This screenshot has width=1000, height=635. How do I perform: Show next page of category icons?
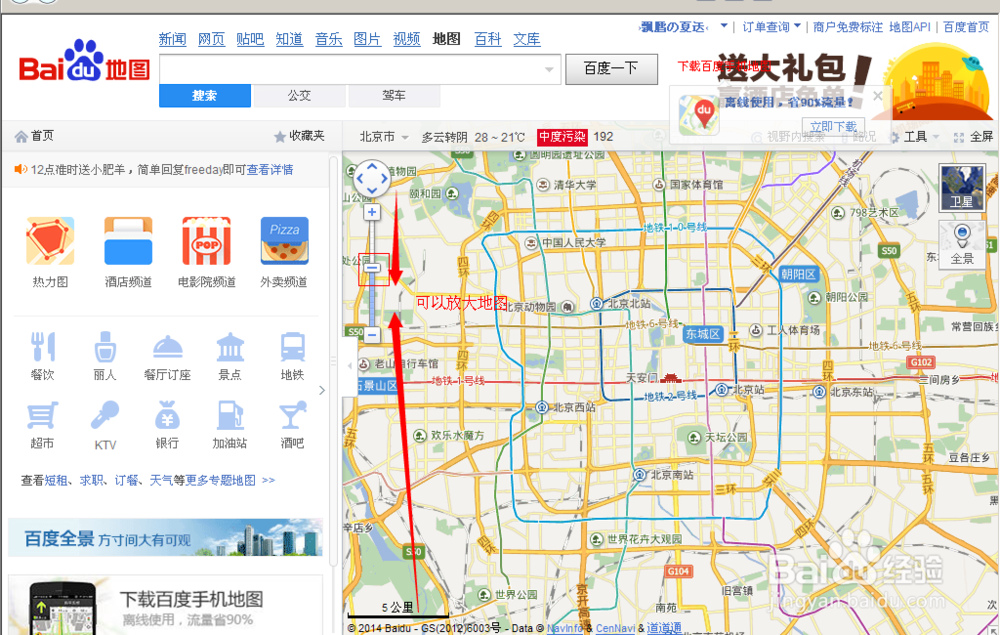point(321,390)
